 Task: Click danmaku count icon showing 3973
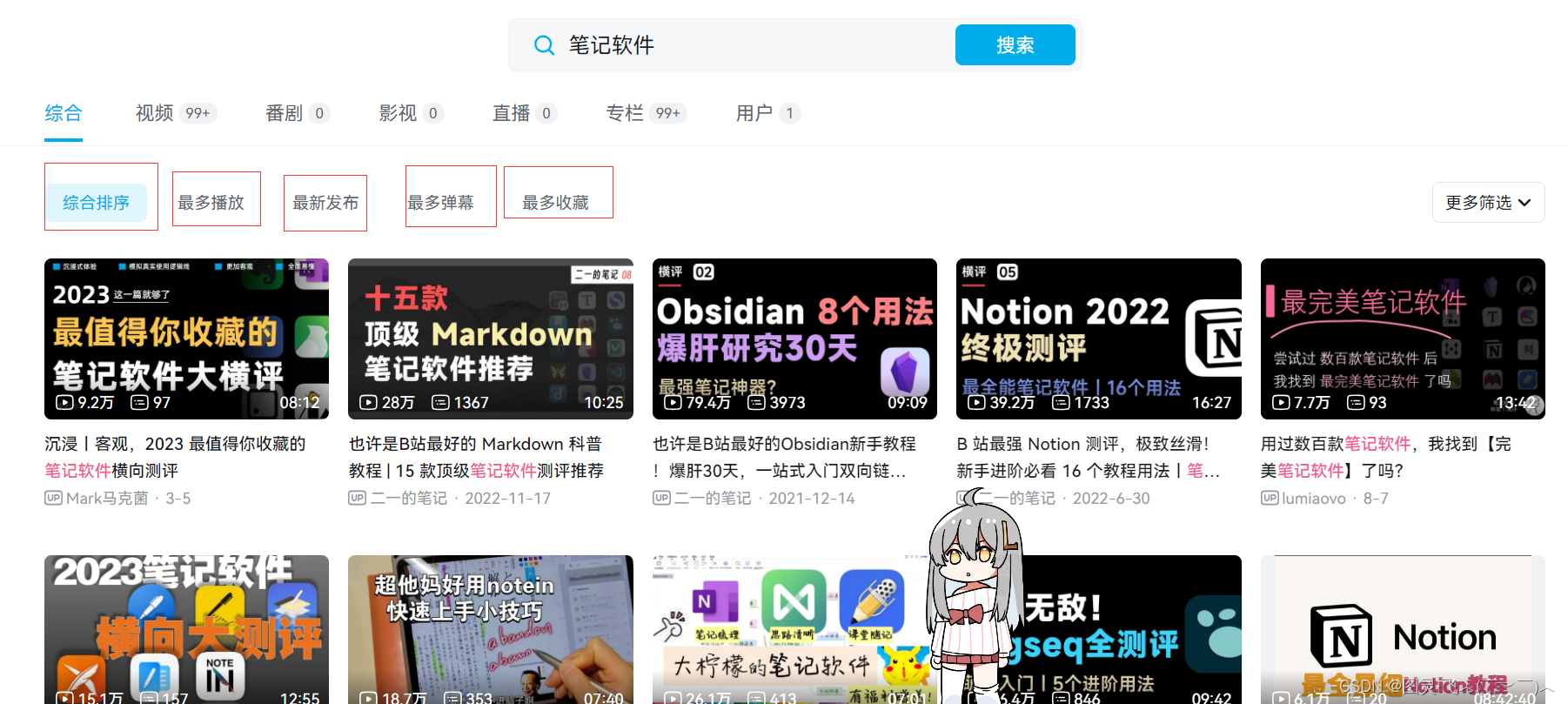pos(756,402)
